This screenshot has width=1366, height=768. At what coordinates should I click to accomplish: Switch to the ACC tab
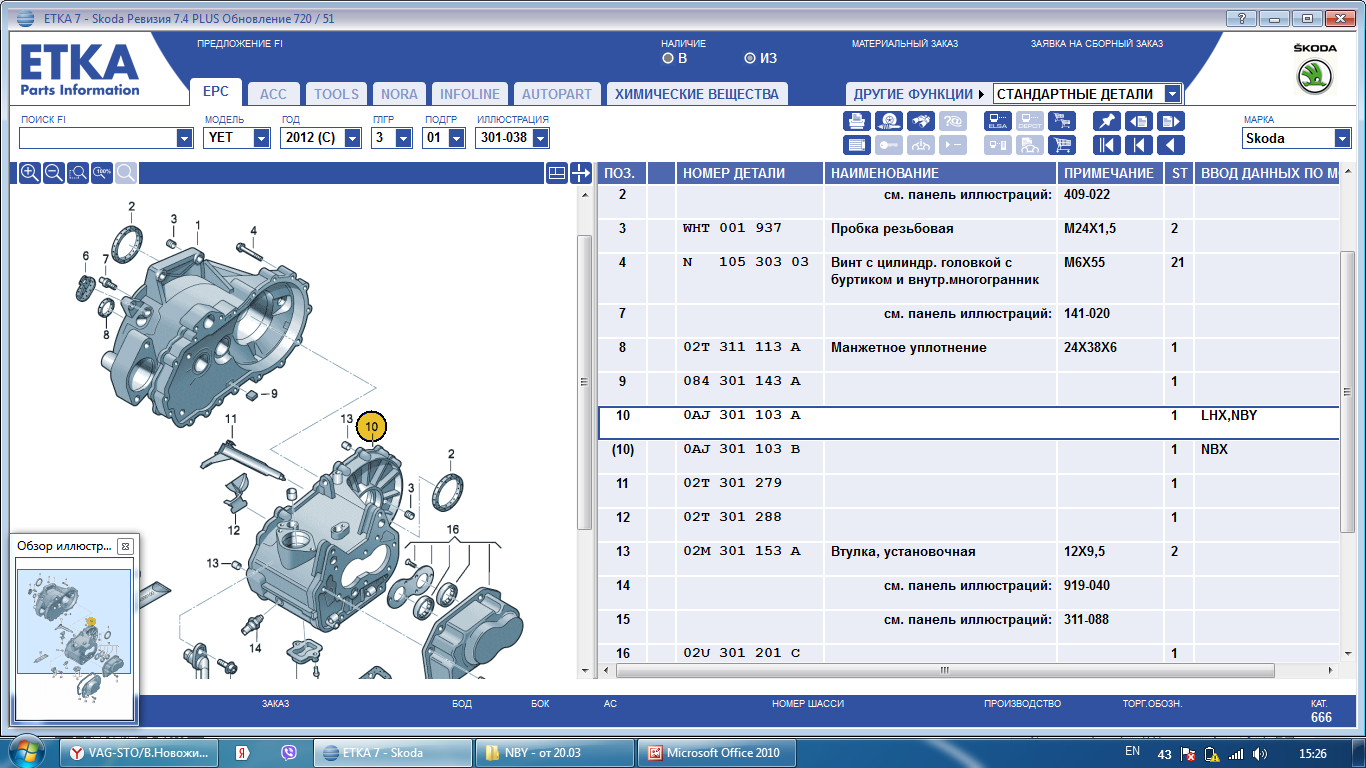(273, 94)
